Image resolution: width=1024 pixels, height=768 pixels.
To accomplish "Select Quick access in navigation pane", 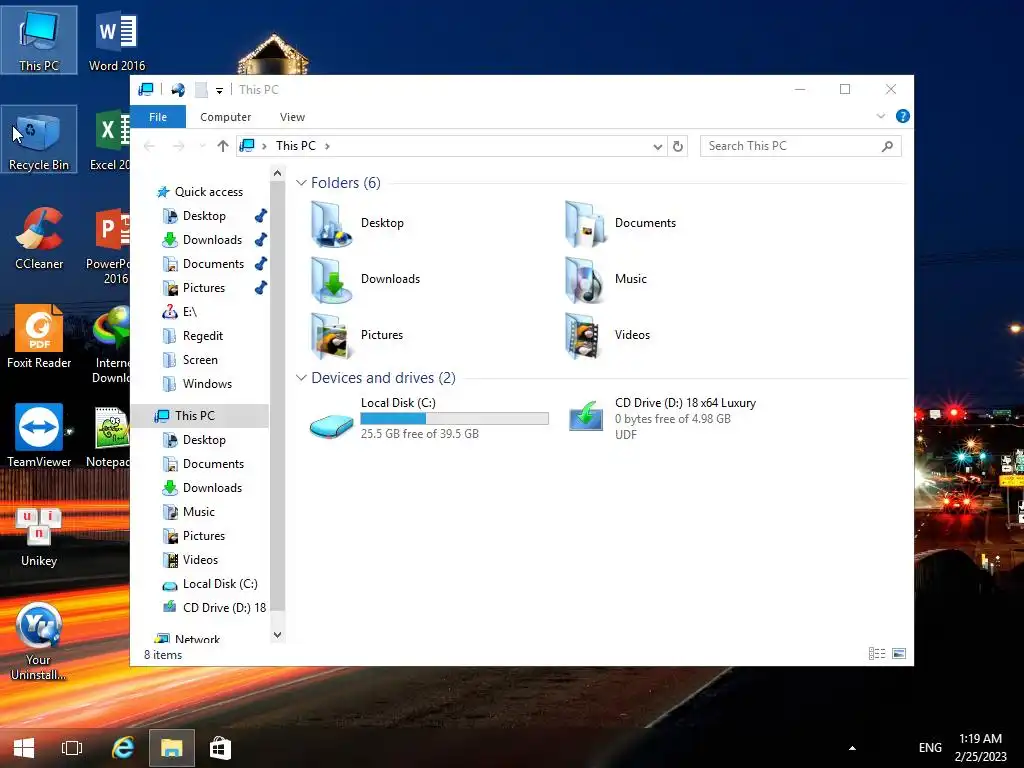I will click(x=200, y=192).
